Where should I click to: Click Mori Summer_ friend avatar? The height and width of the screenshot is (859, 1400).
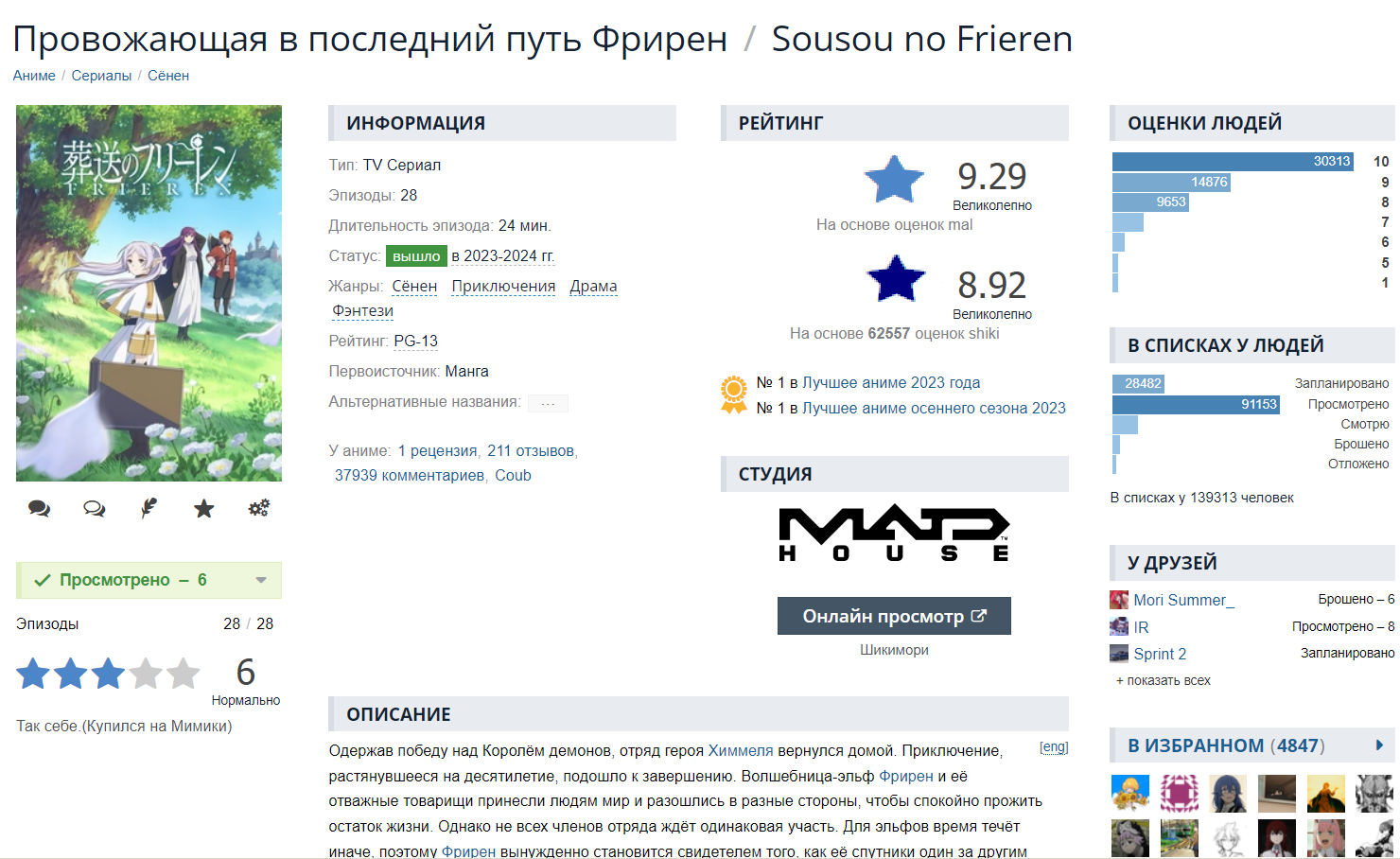tap(1119, 600)
